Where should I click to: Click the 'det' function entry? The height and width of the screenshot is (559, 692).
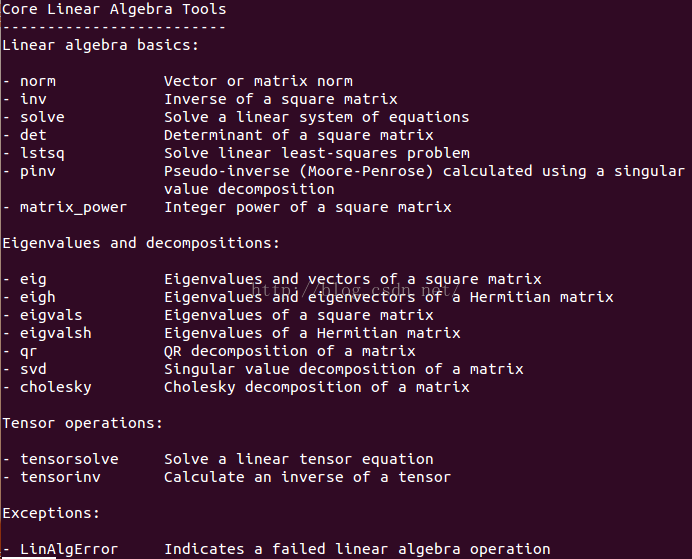click(33, 135)
